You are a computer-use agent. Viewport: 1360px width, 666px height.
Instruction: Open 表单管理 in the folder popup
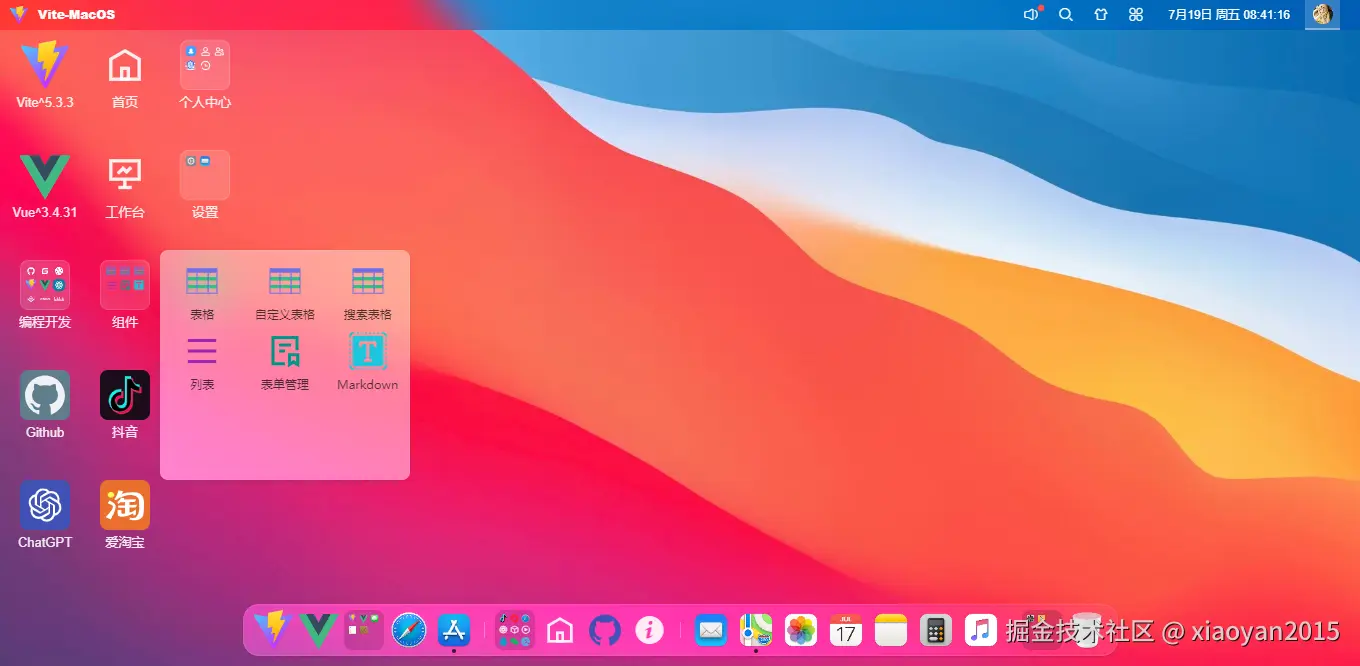point(285,352)
